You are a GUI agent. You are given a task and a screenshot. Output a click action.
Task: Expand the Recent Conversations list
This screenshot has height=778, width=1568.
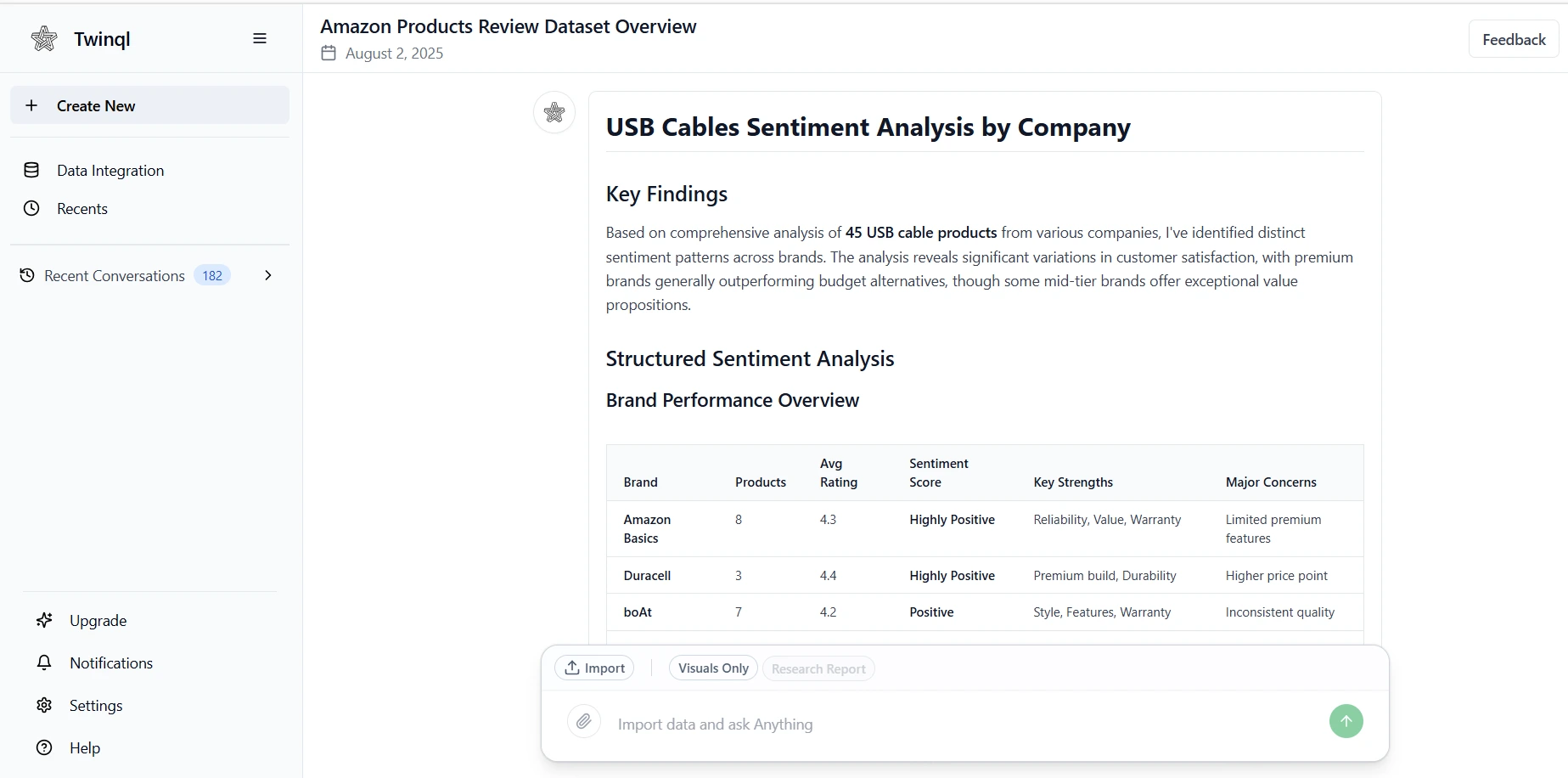pyautogui.click(x=268, y=275)
